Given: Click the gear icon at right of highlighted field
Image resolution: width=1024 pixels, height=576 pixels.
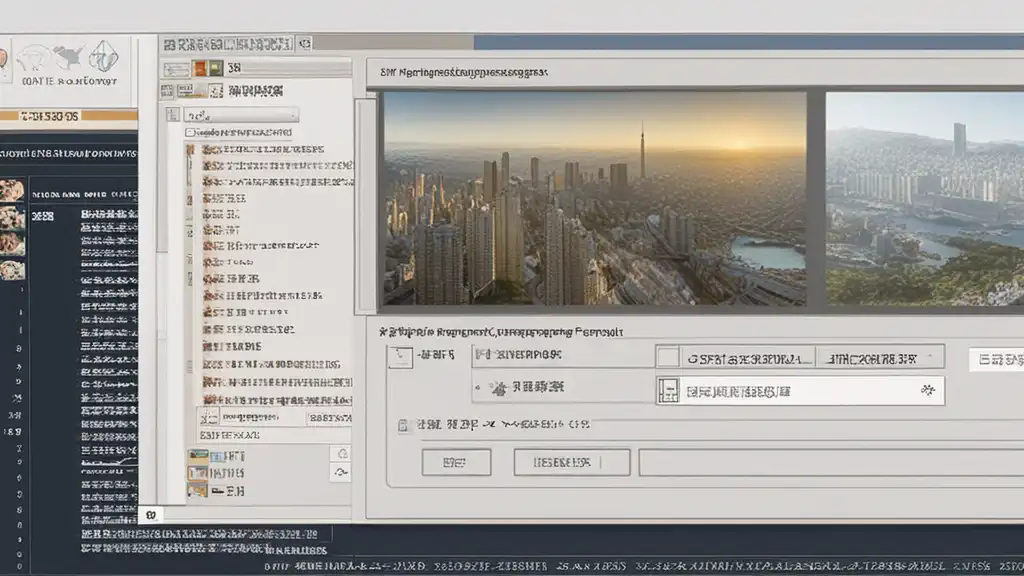Looking at the screenshot, I should pyautogui.click(x=926, y=391).
